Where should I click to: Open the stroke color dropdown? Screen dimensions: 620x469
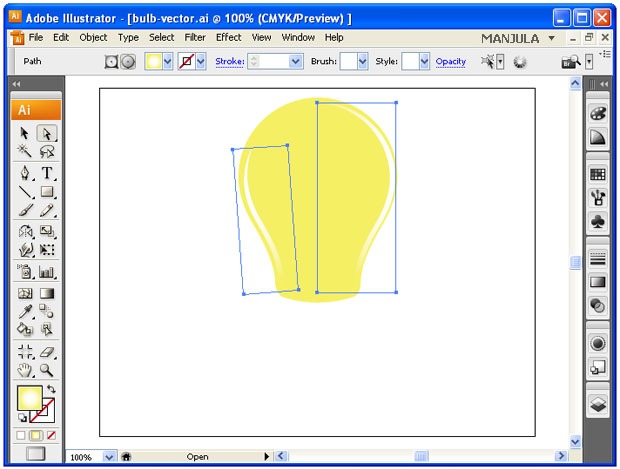(x=201, y=61)
